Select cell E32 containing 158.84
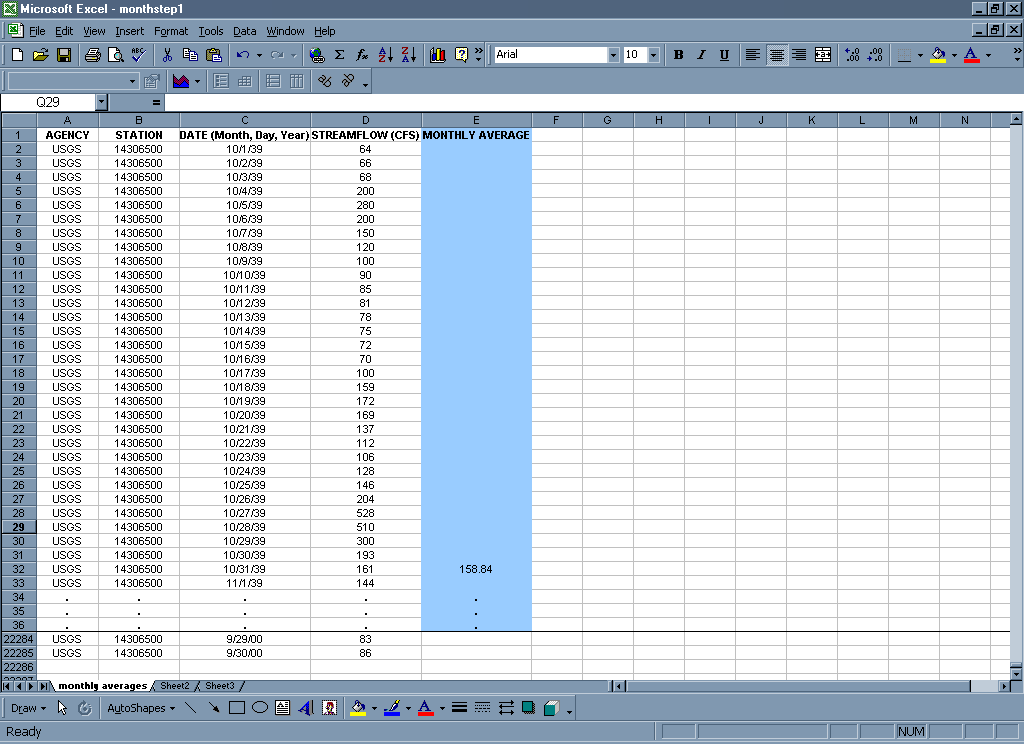The width and height of the screenshot is (1024, 744). 476,569
